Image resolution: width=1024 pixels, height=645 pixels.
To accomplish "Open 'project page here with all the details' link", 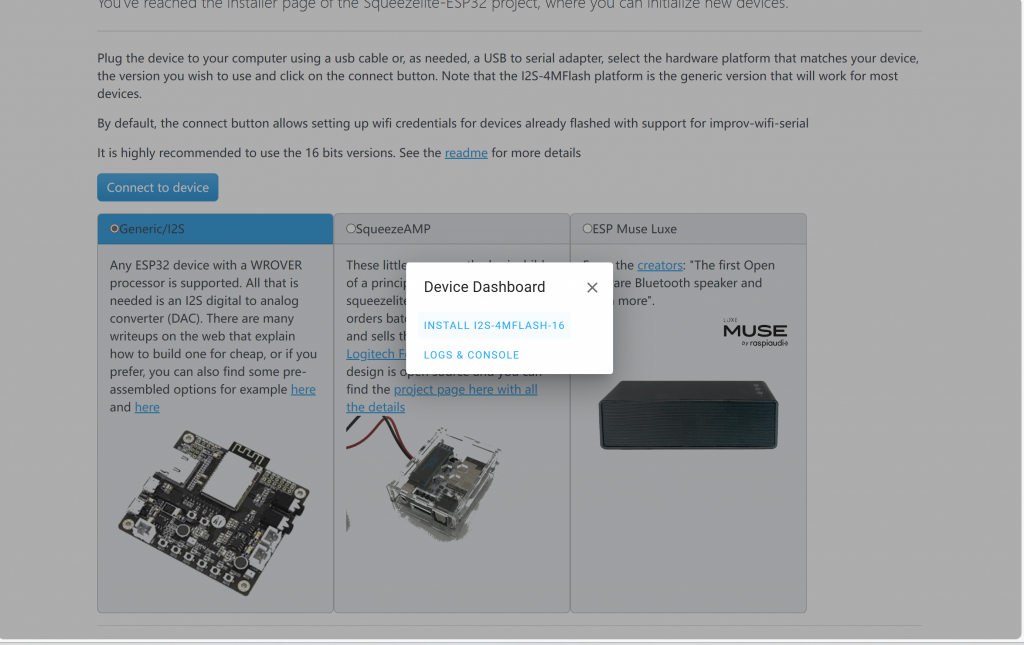I will [465, 389].
